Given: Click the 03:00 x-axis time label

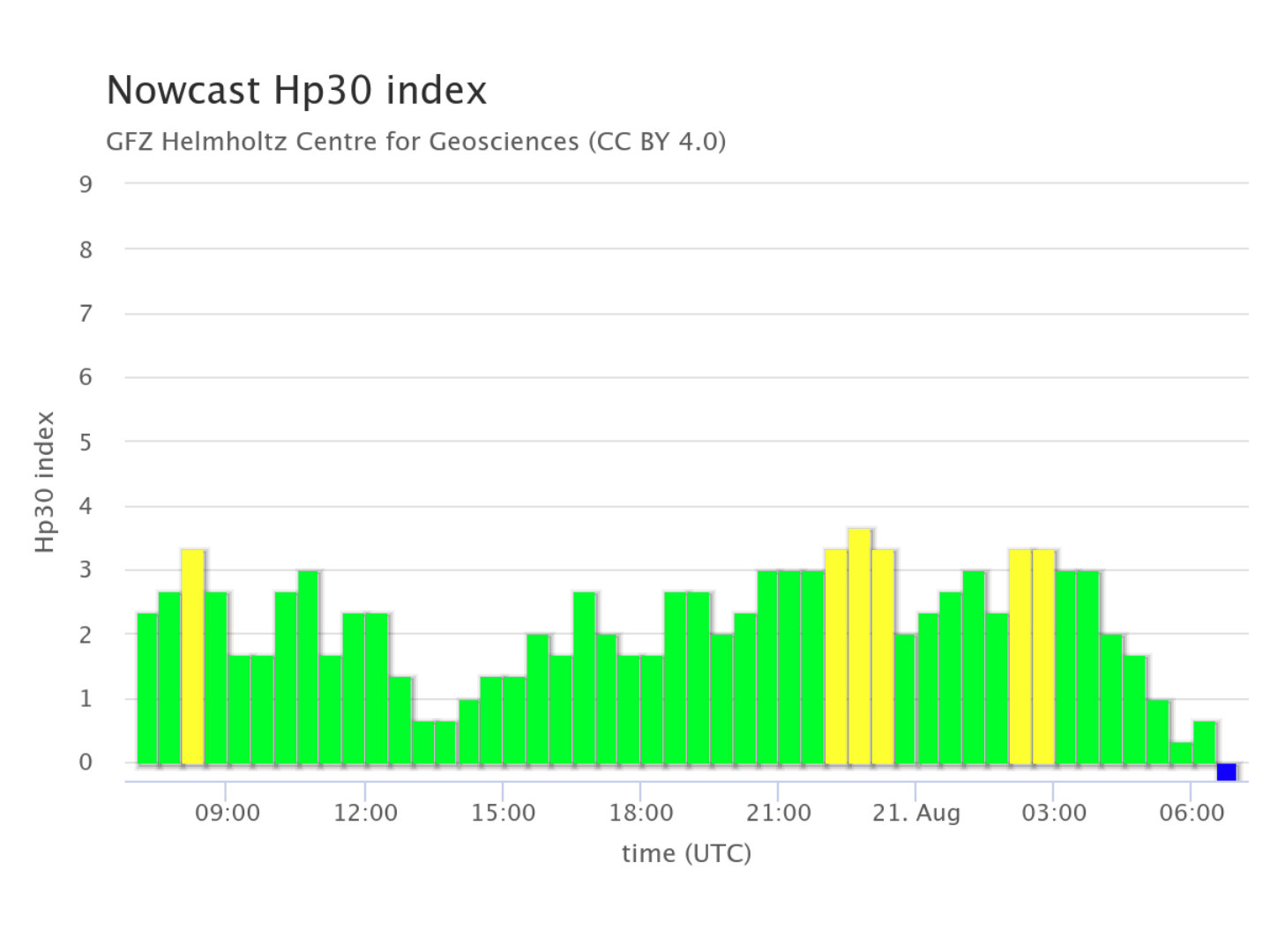Looking at the screenshot, I should [x=1053, y=813].
